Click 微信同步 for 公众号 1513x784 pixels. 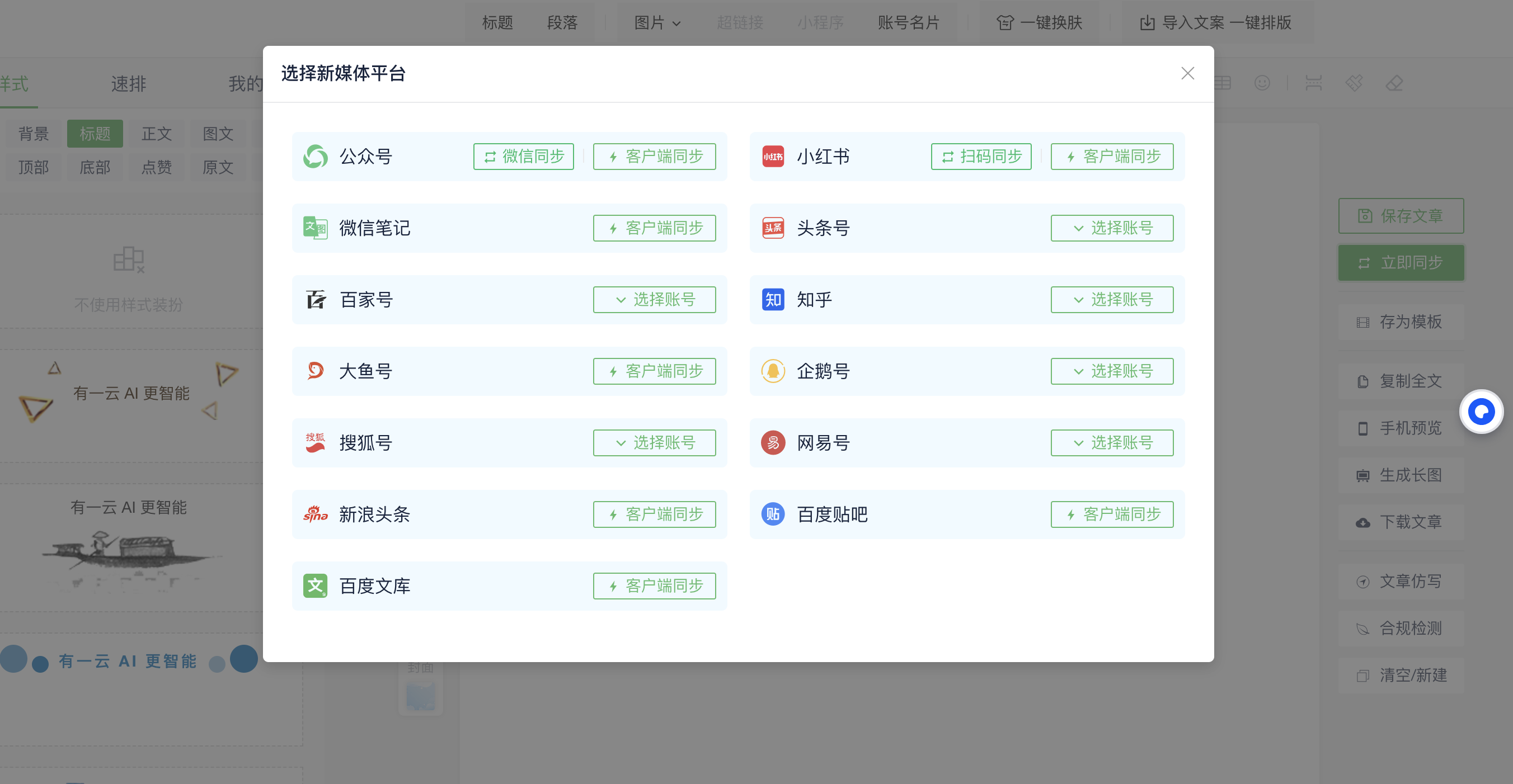point(523,156)
